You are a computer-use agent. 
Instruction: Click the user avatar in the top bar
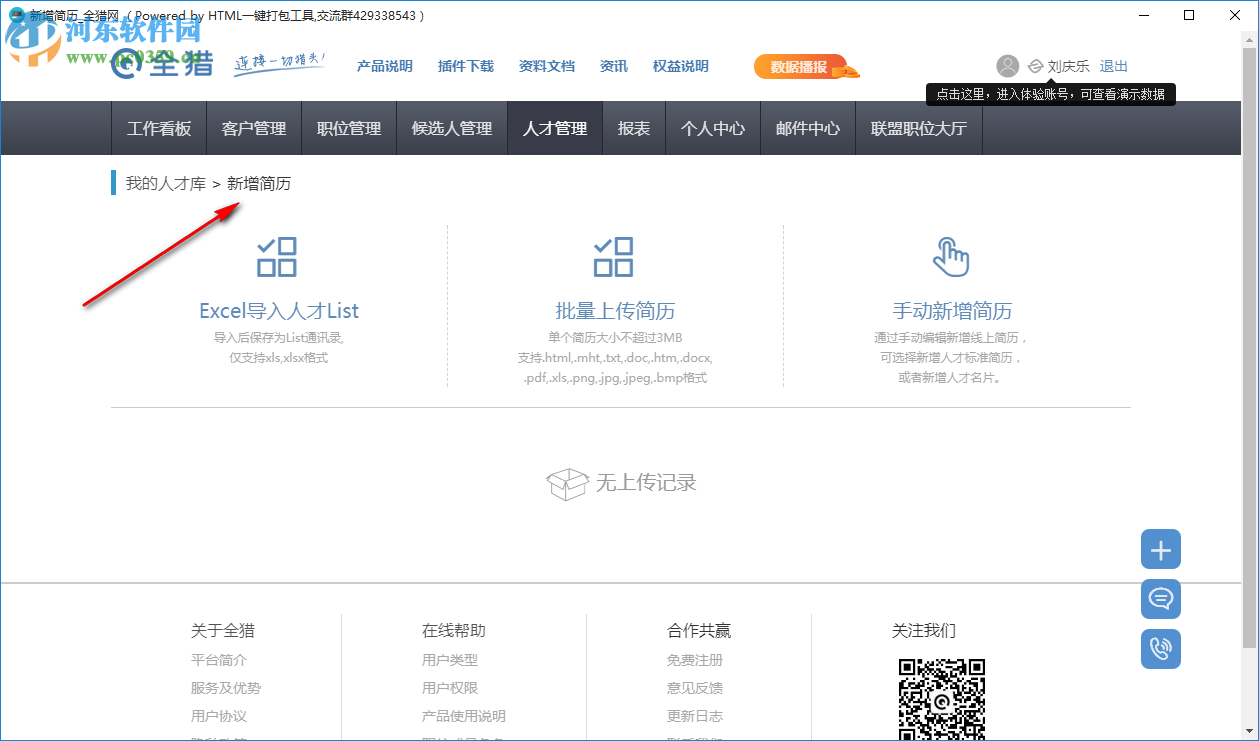(1007, 66)
